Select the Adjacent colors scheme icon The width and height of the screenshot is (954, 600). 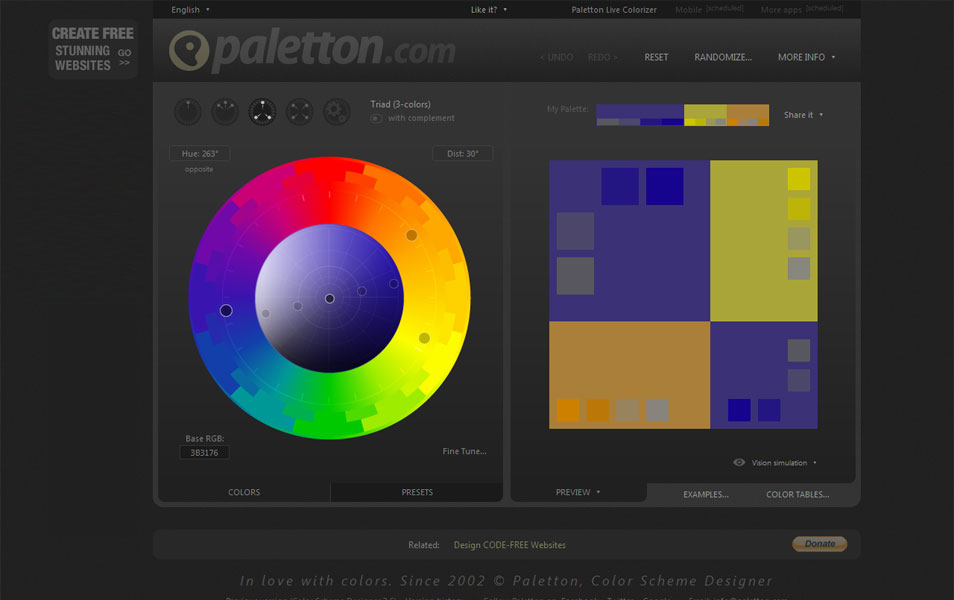coord(225,112)
